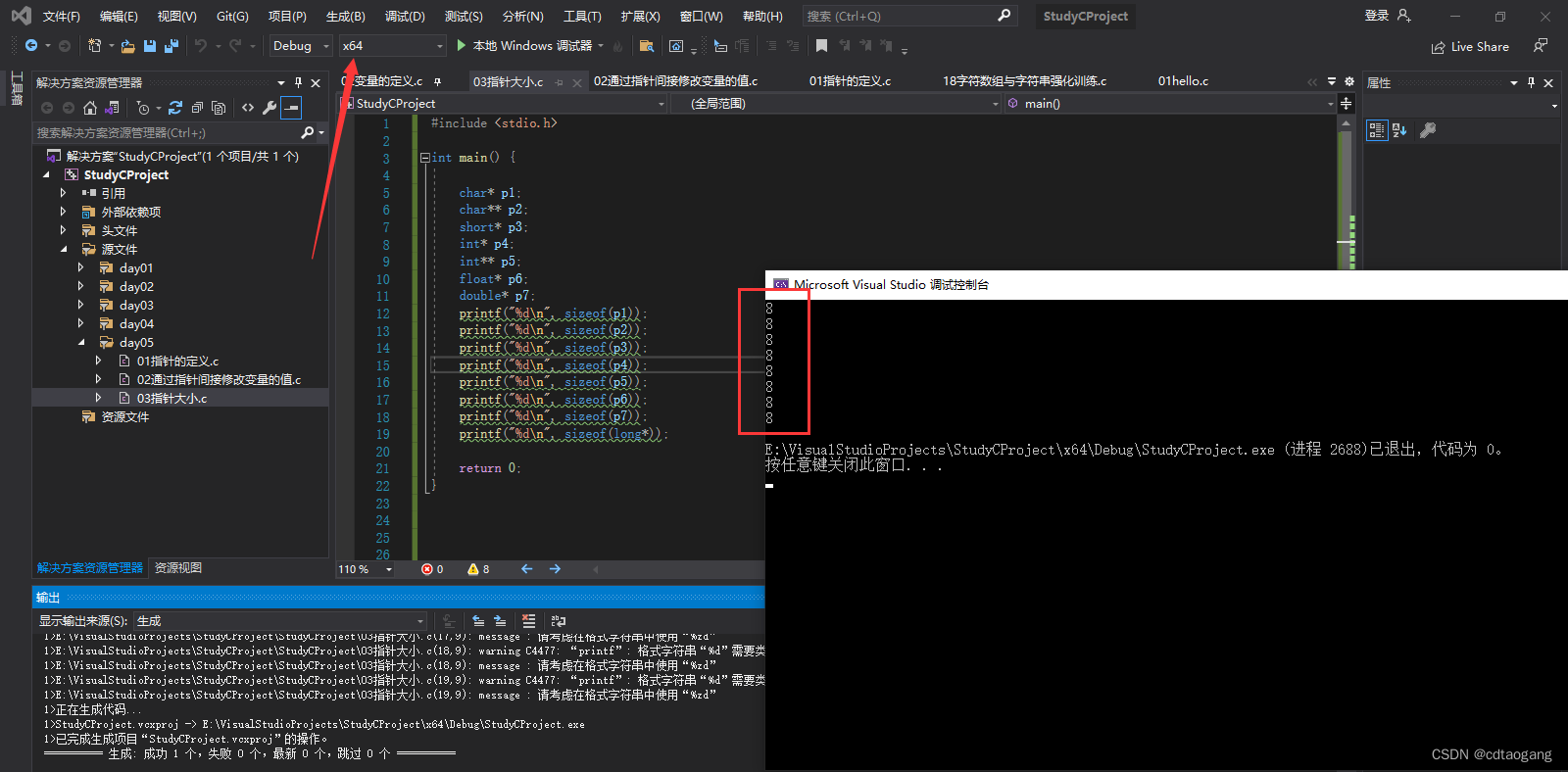Expand the 头文件 node in the tree

[64, 230]
